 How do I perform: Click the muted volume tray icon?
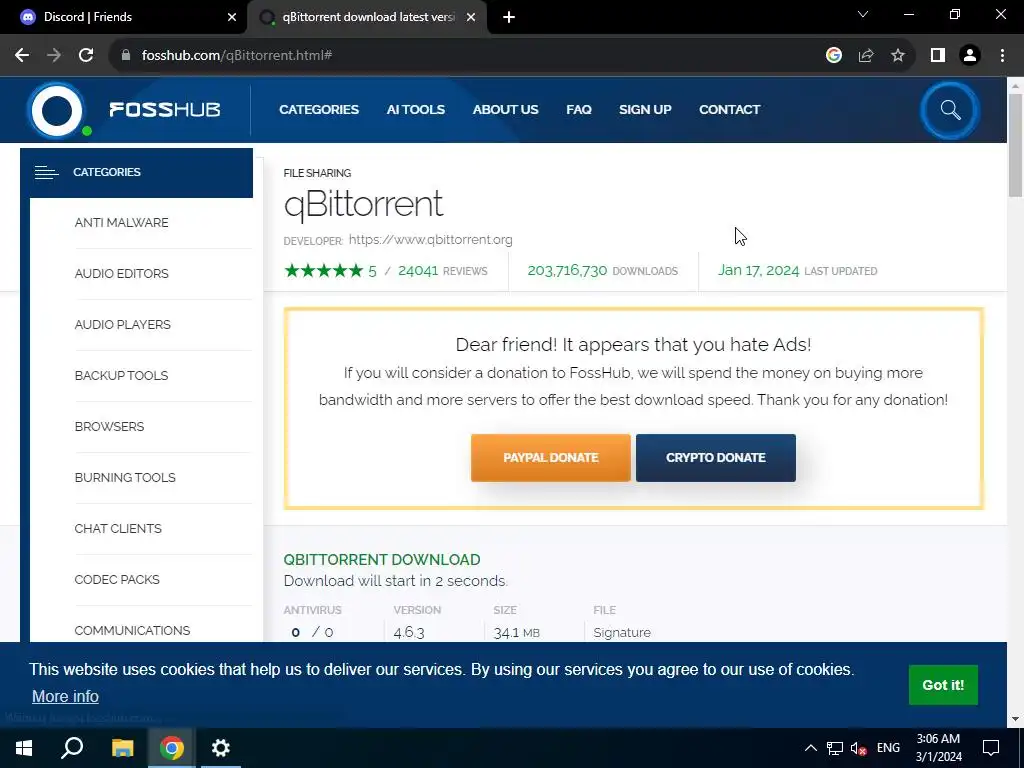click(858, 748)
